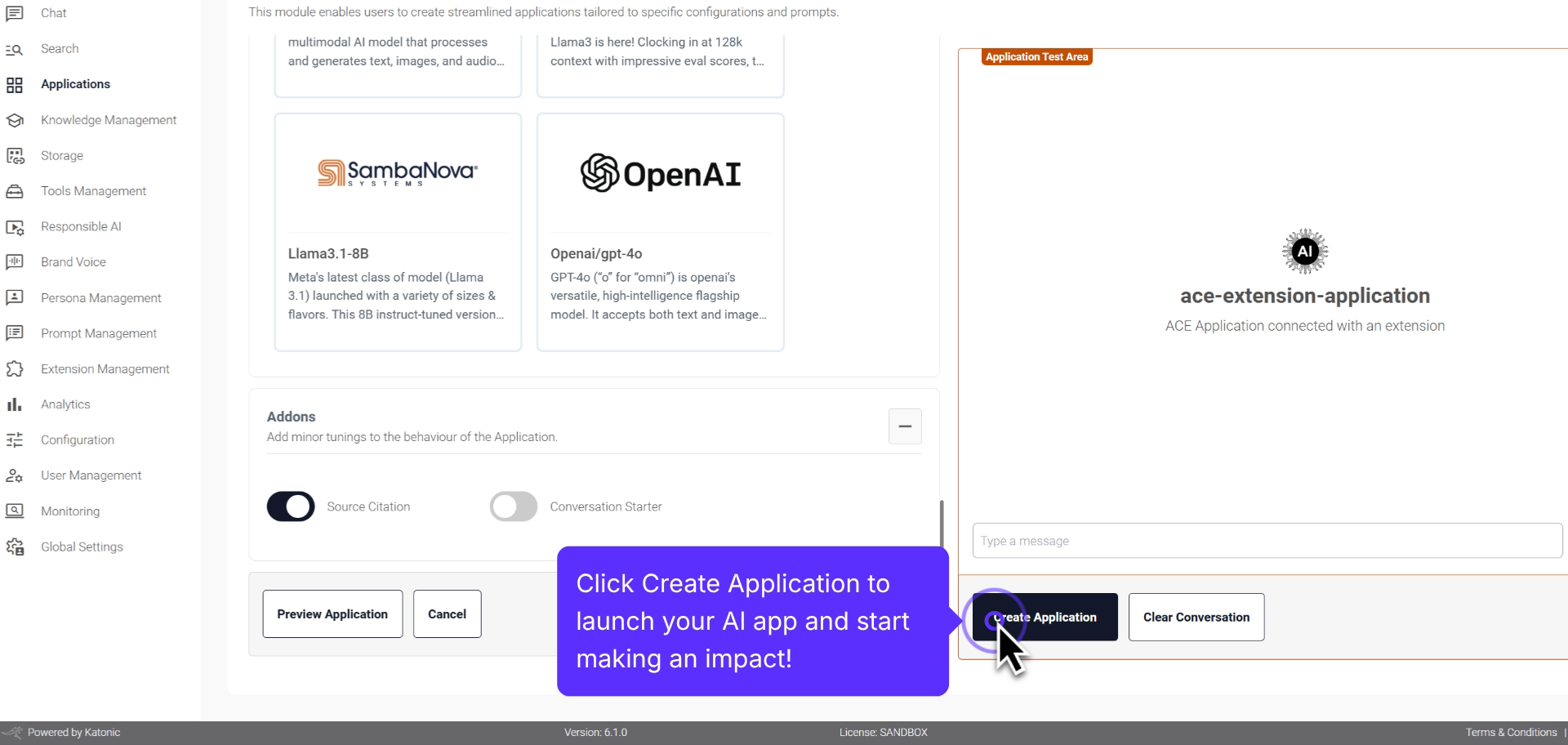The height and width of the screenshot is (745, 1568).
Task: Open Global Settings gear icon
Action: (16, 546)
